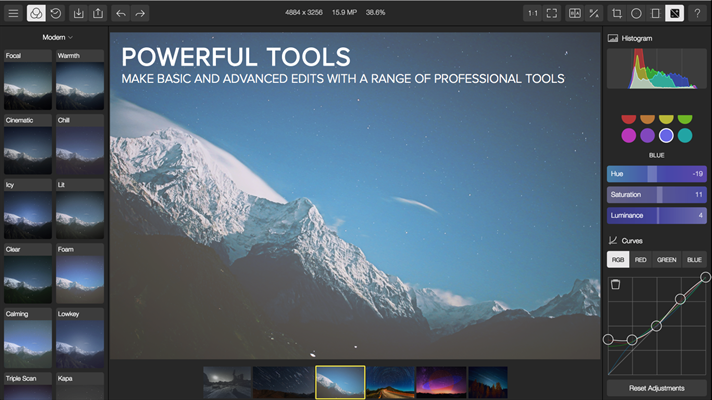This screenshot has height=400, width=712.
Task: Apply the Chill preset
Action: coord(80,144)
